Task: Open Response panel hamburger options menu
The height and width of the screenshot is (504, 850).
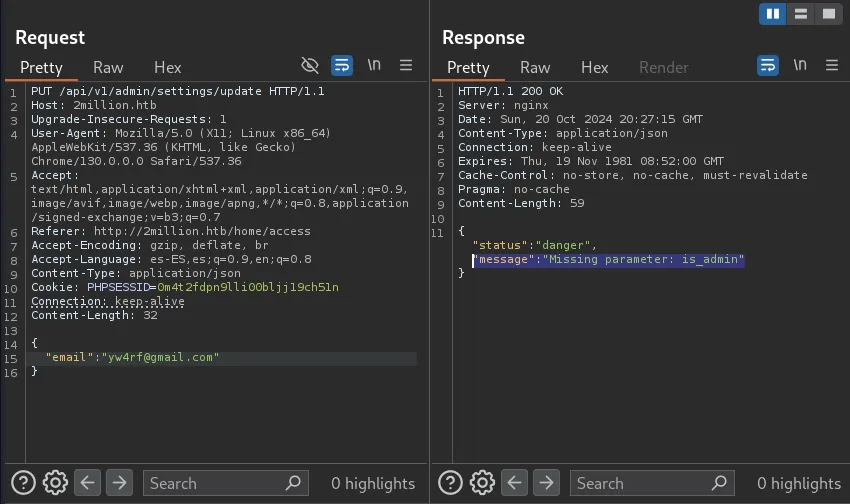Action: (x=832, y=66)
